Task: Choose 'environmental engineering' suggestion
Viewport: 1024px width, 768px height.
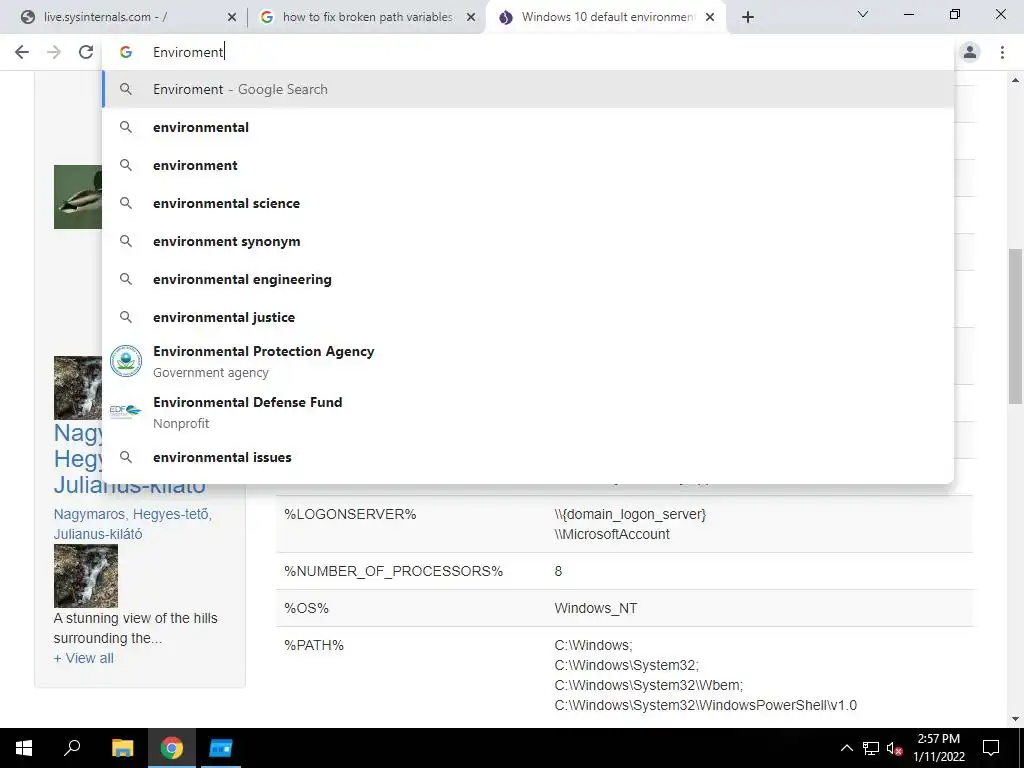Action: (528, 279)
